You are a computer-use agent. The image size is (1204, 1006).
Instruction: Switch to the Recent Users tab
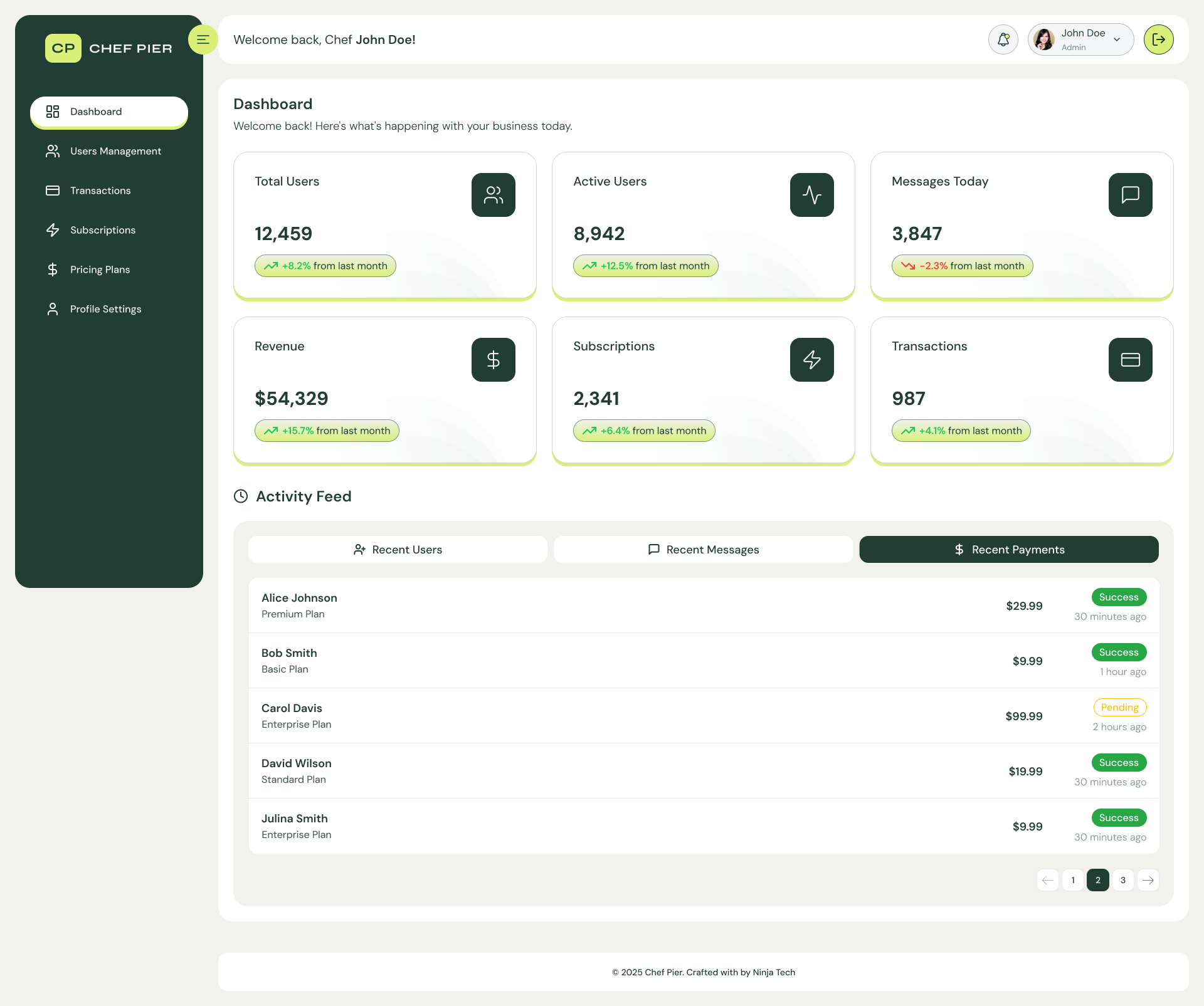[x=398, y=550]
